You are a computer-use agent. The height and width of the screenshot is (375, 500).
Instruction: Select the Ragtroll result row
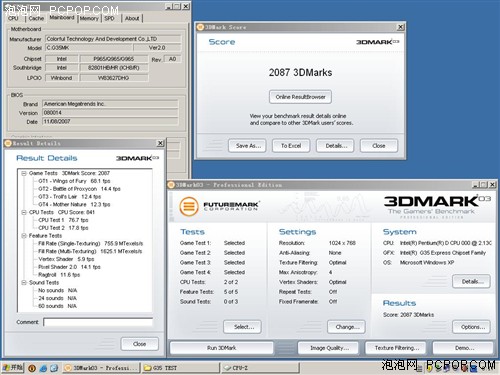click(x=59, y=275)
